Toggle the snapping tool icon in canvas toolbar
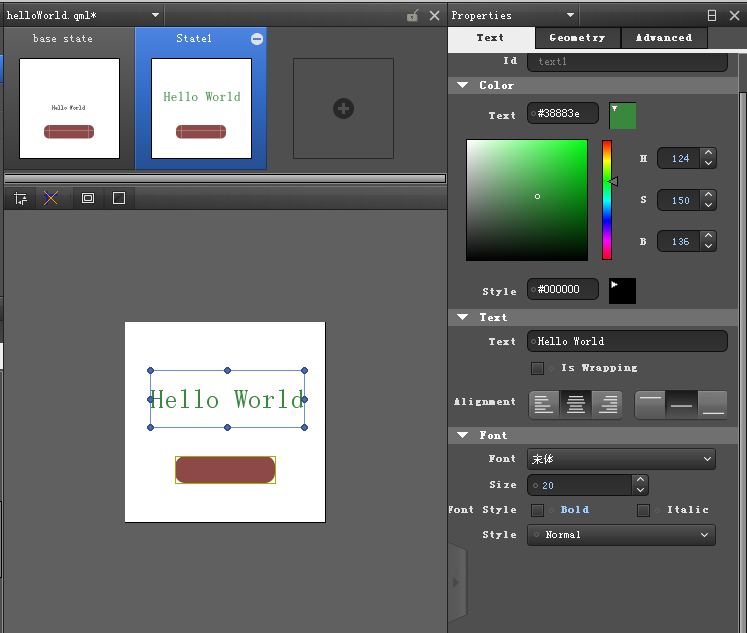 [20, 198]
